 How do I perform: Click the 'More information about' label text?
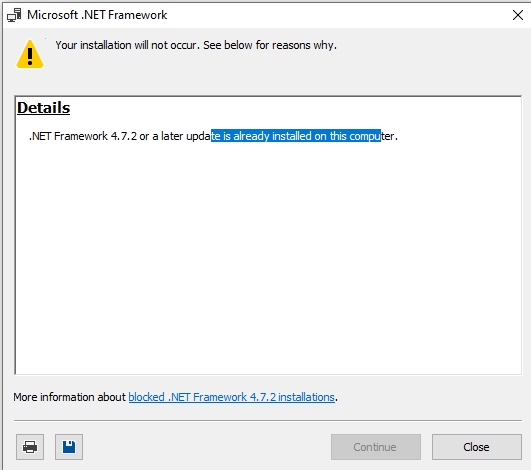click(x=69, y=397)
